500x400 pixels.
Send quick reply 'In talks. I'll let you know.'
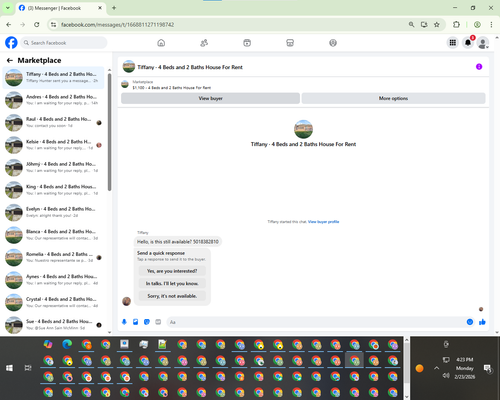pos(172,283)
